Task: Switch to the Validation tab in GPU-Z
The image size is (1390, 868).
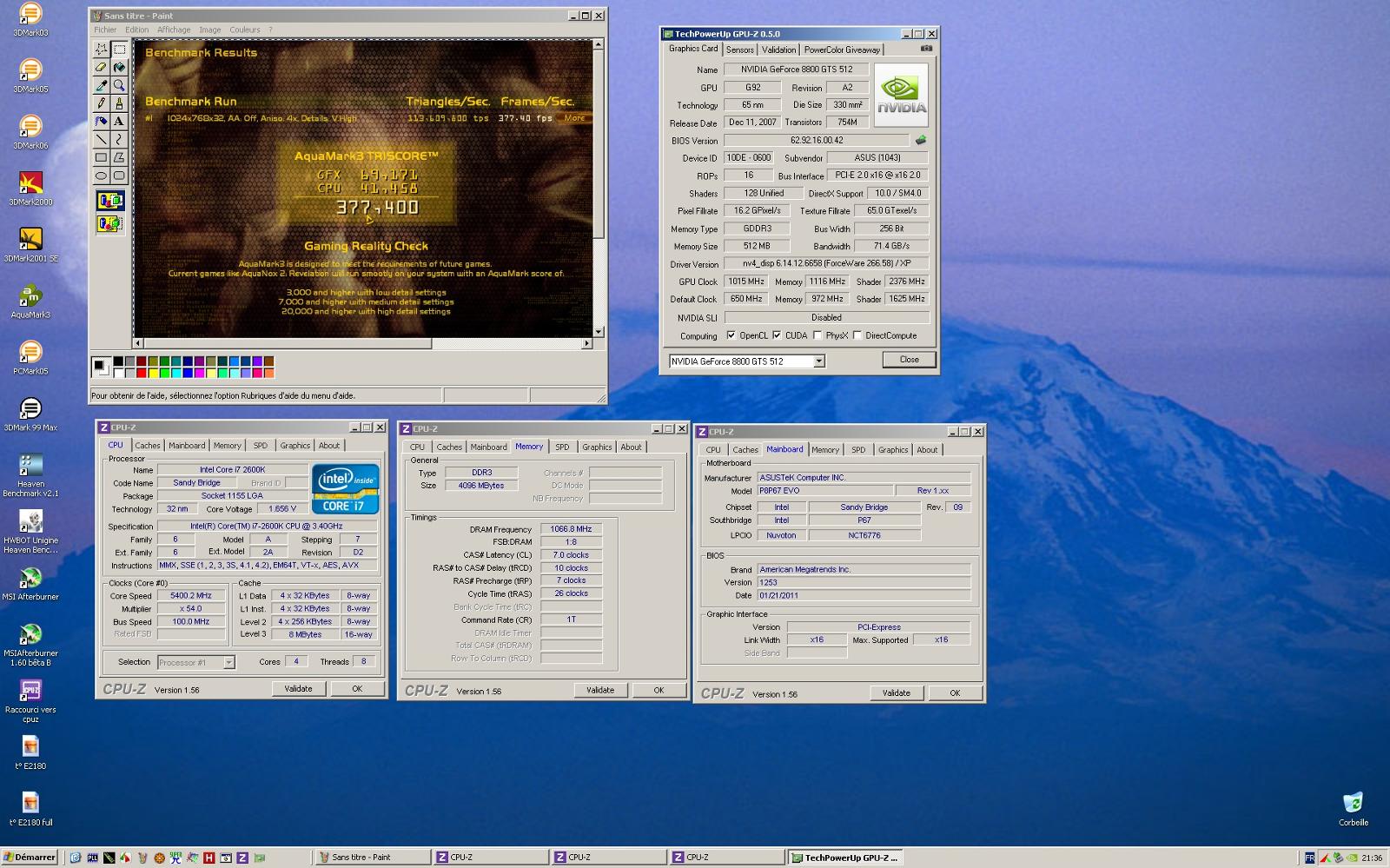Action: 778,50
